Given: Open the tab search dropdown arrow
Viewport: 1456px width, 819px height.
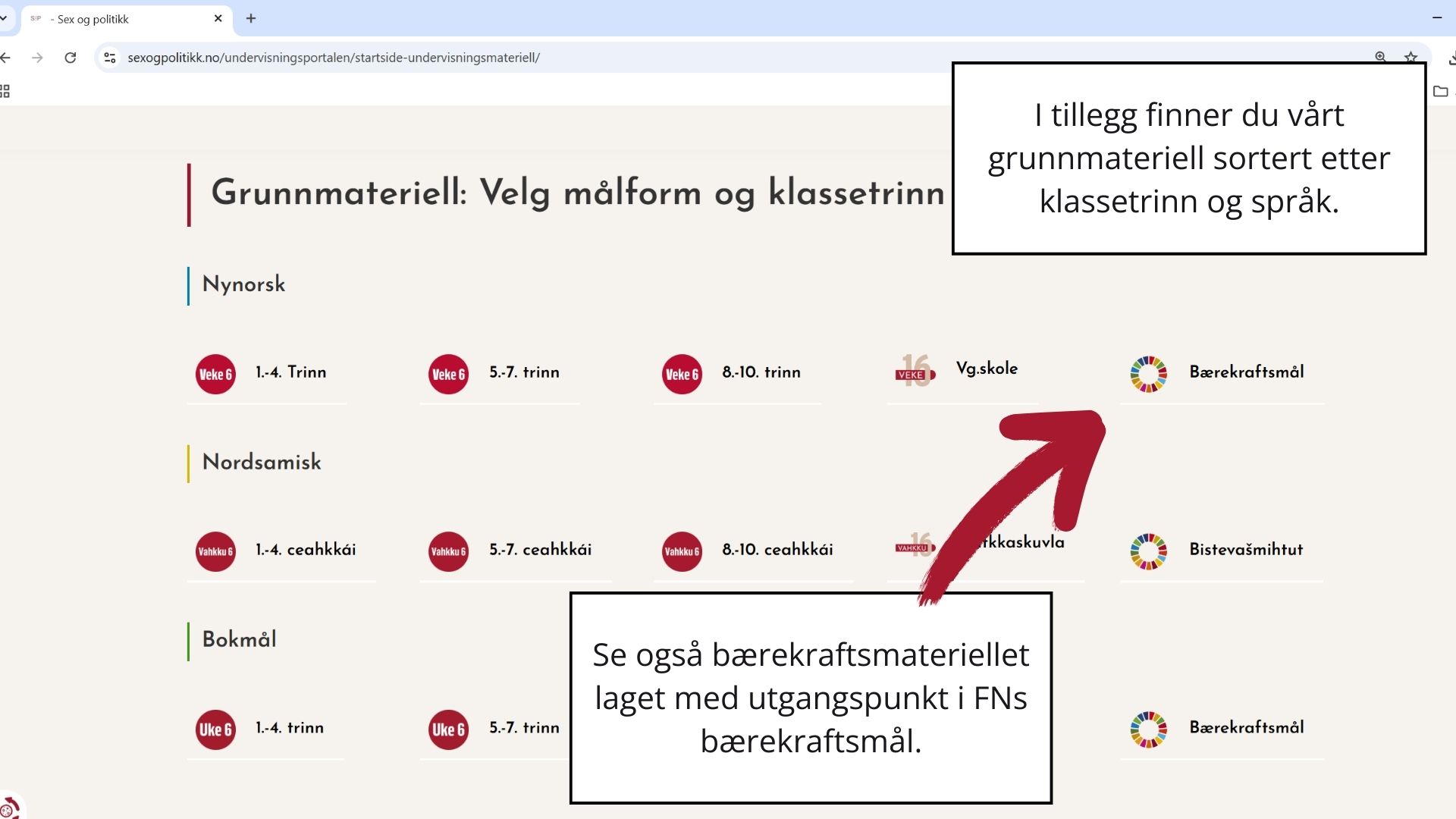Looking at the screenshot, I should click(4, 18).
